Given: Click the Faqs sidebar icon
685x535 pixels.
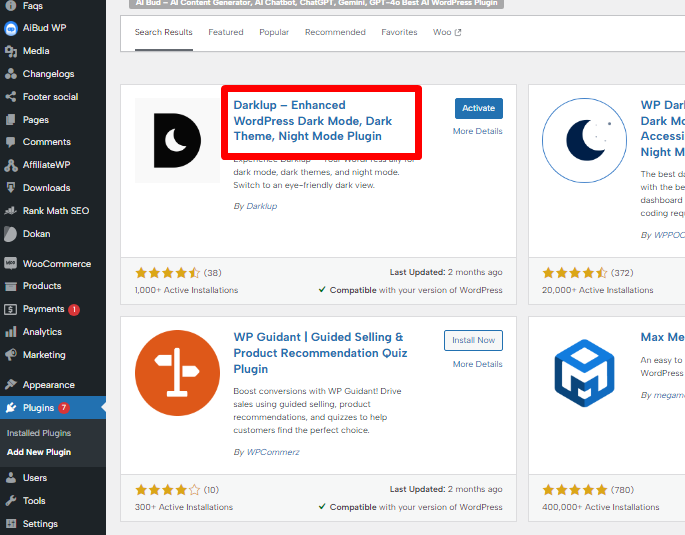Looking at the screenshot, I should click(10, 6).
